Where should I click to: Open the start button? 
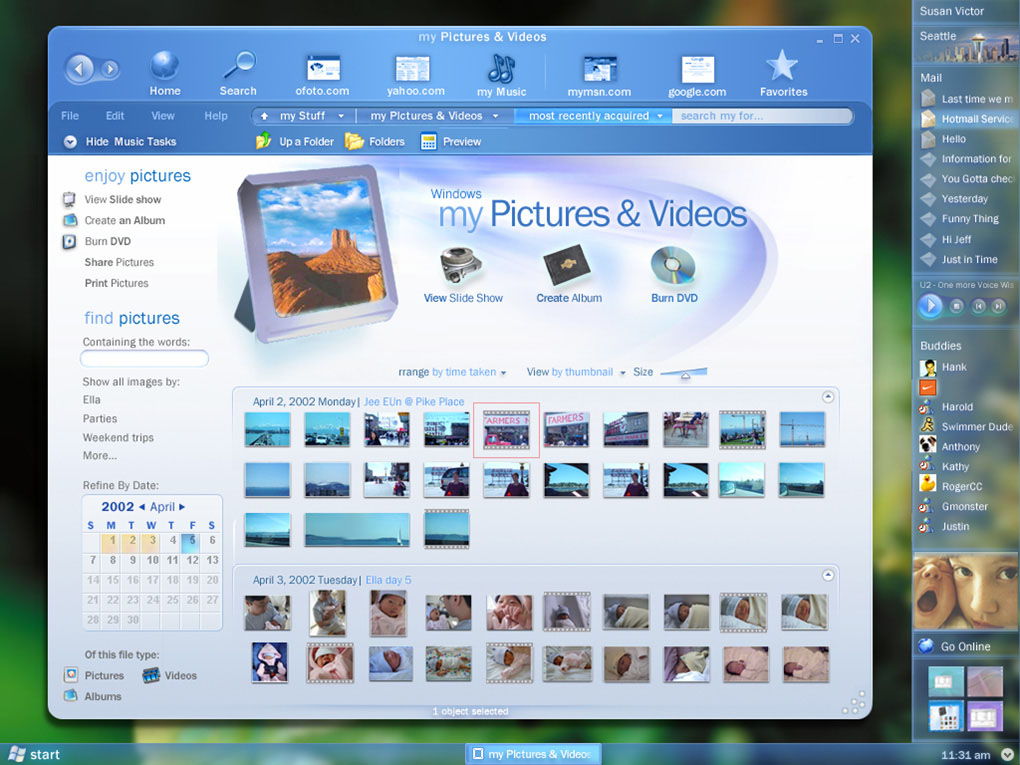point(34,754)
